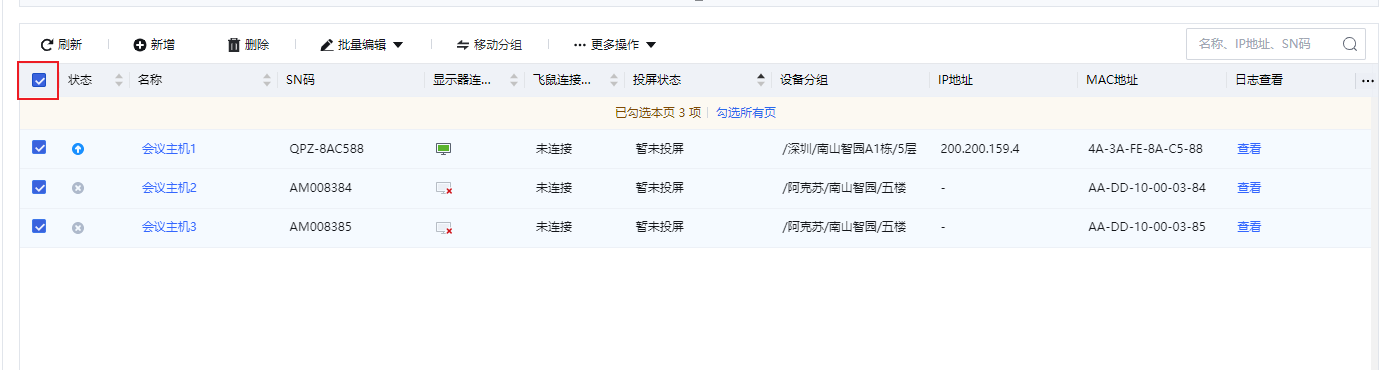This screenshot has height=370, width=1390.
Task: Click the SN code QPZ-8AC588
Action: pyautogui.click(x=326, y=149)
